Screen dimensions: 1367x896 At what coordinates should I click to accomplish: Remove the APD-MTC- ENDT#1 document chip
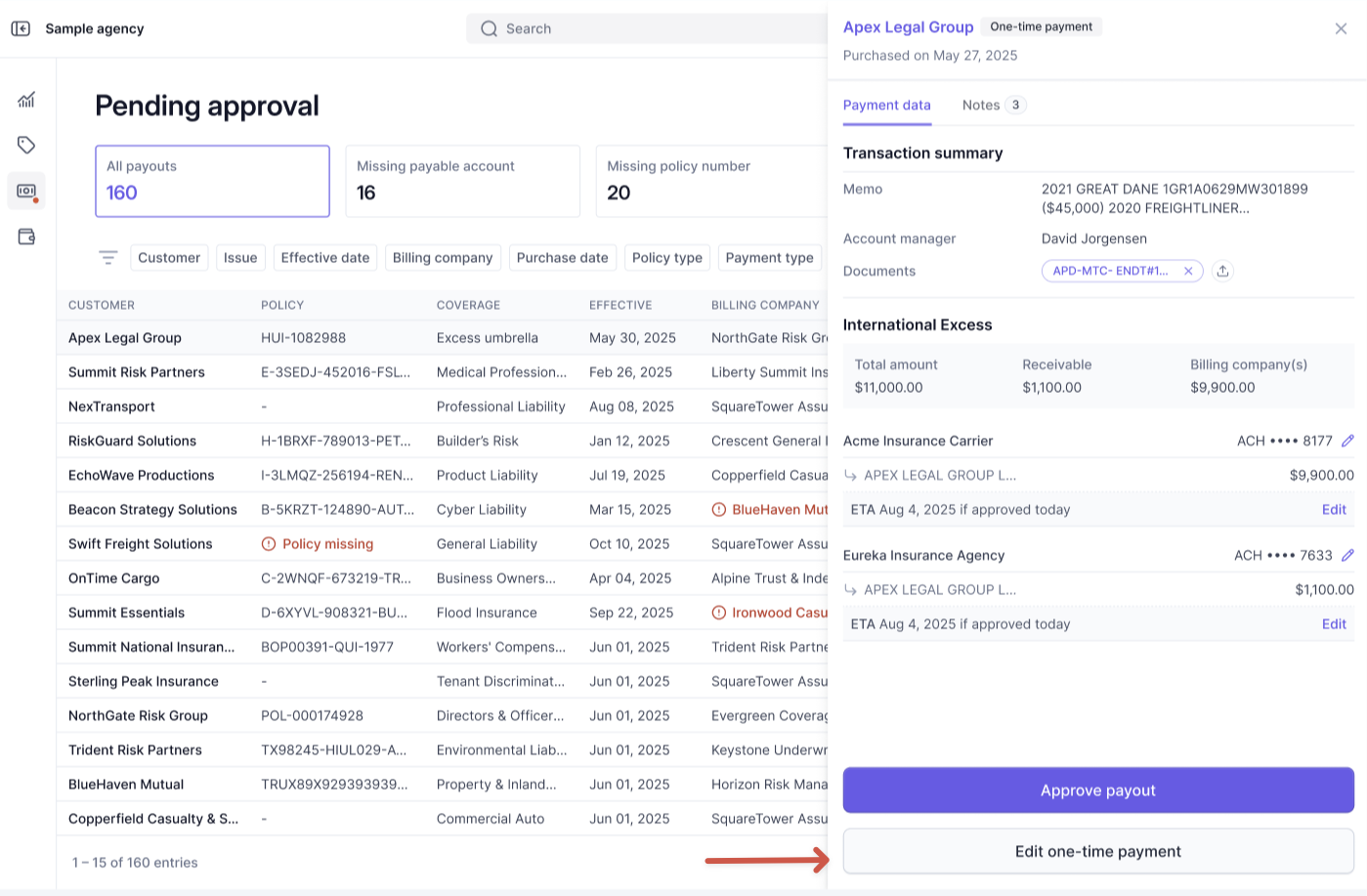coord(1188,271)
